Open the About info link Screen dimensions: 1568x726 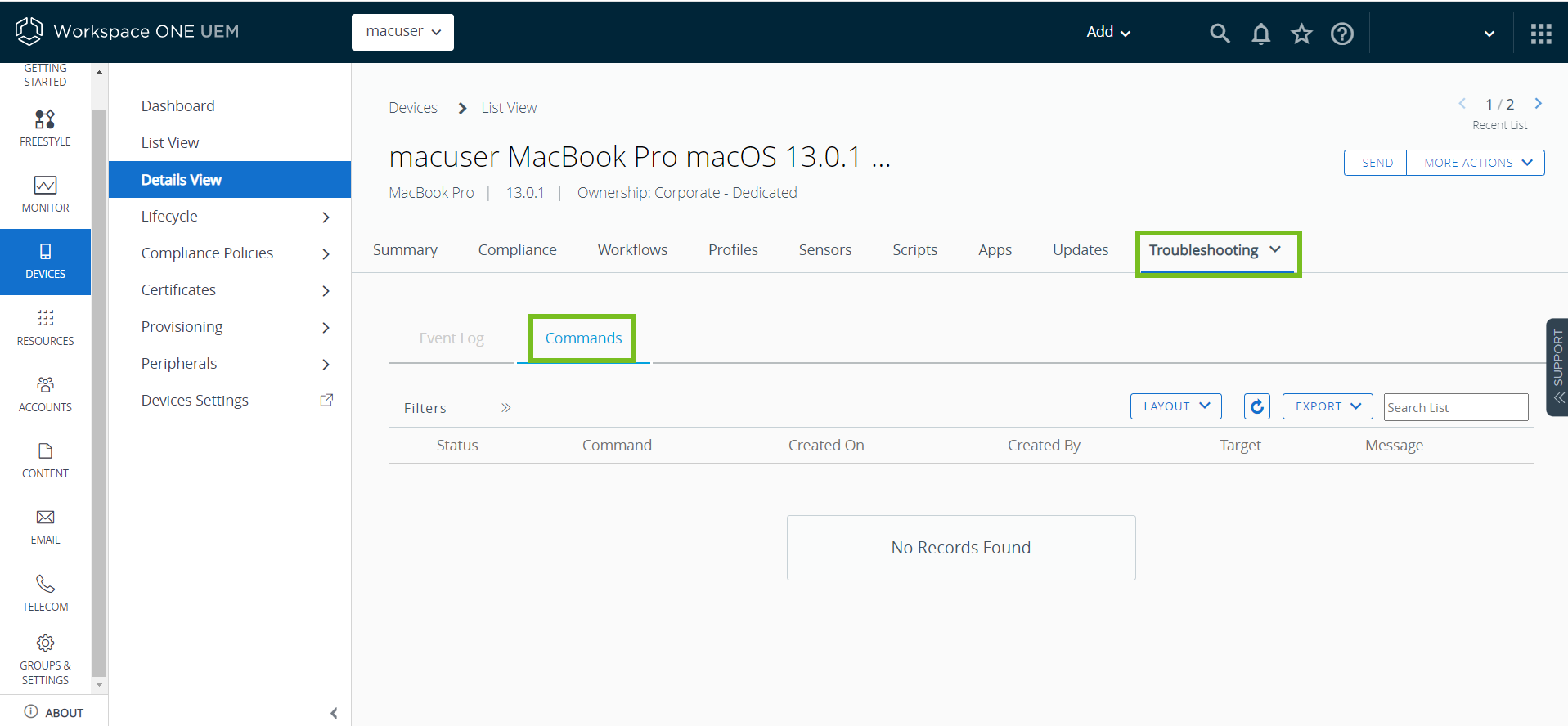(x=54, y=712)
